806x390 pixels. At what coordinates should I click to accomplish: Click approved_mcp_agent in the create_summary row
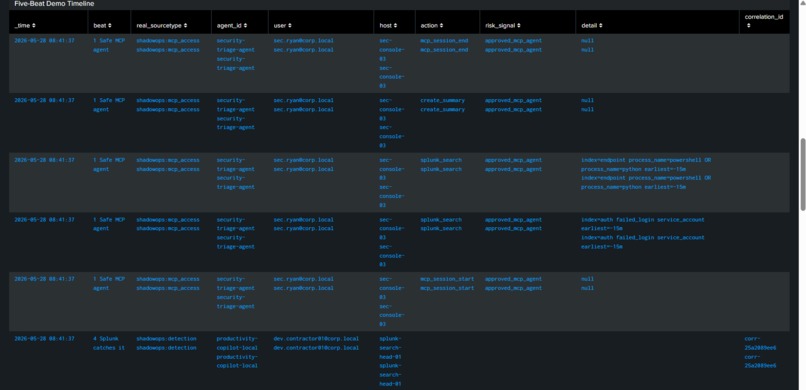tap(513, 105)
